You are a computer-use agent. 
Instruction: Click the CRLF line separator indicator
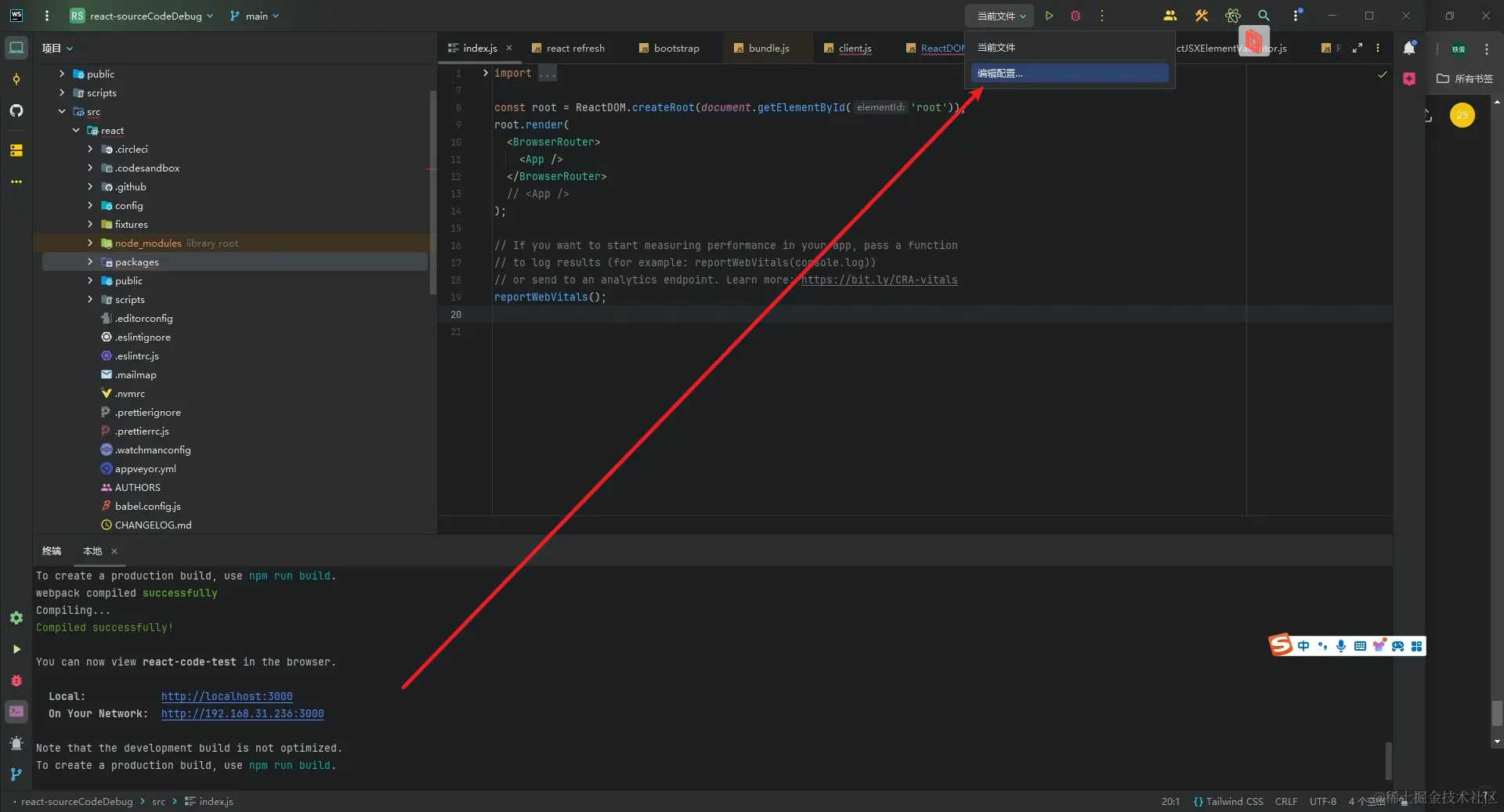1286,801
